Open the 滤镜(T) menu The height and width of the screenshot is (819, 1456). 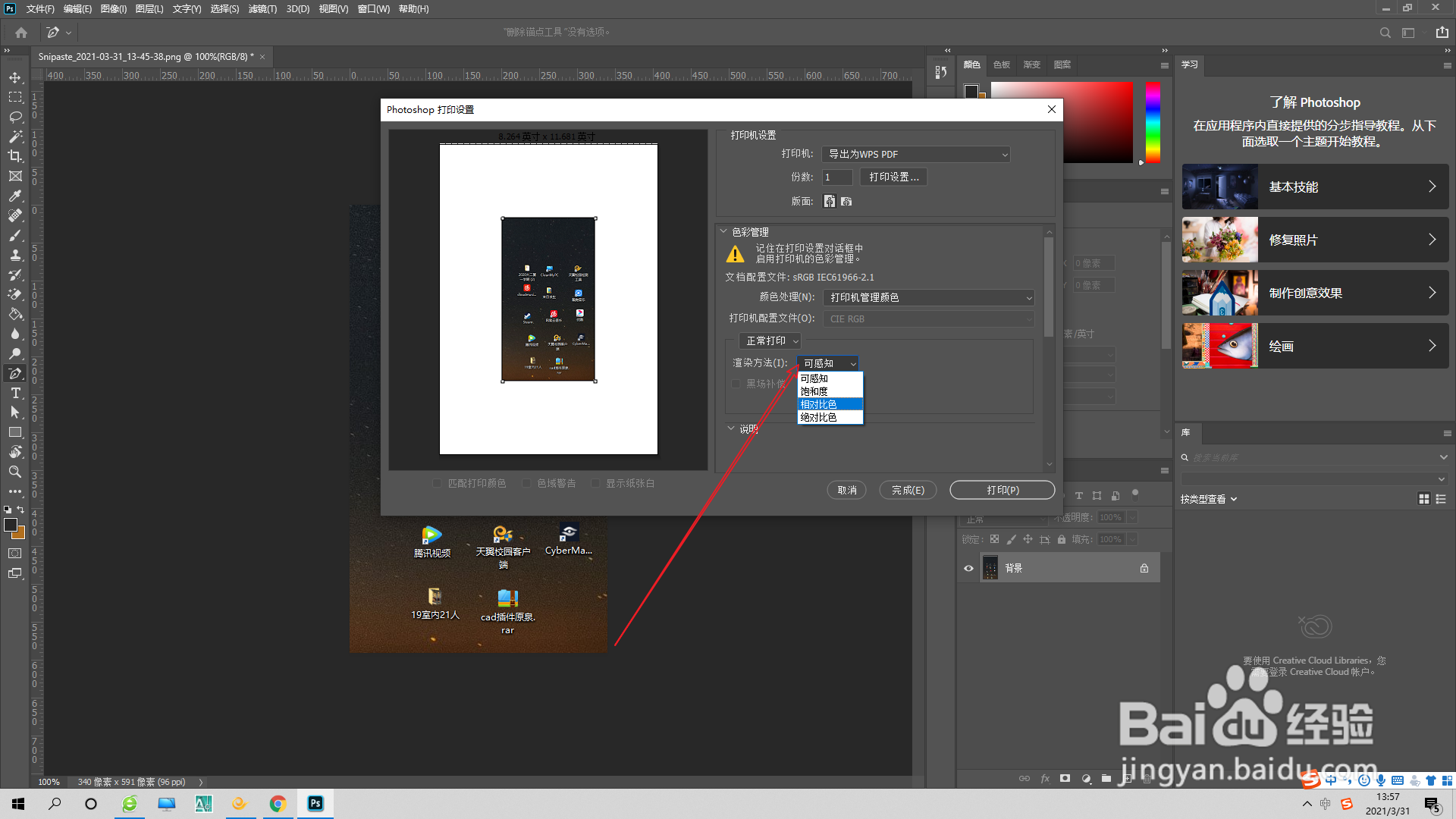click(x=262, y=9)
